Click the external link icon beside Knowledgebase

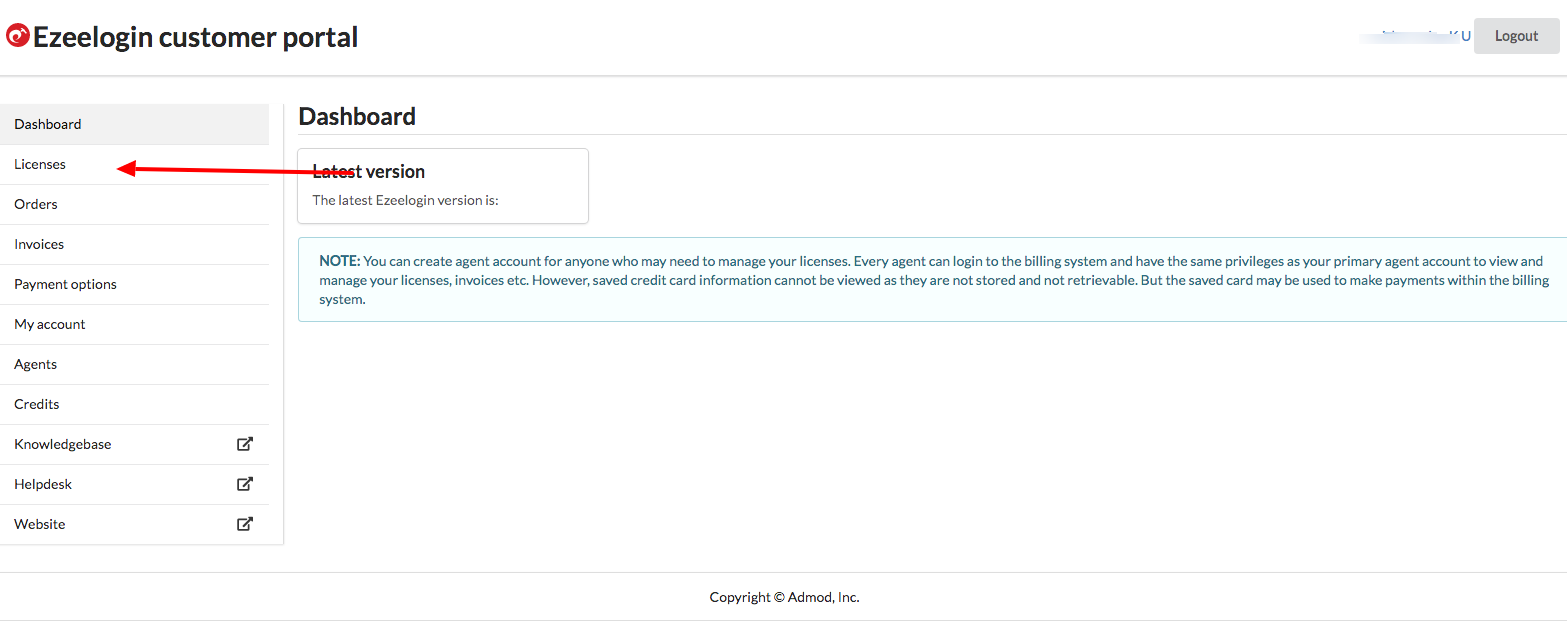tap(245, 444)
